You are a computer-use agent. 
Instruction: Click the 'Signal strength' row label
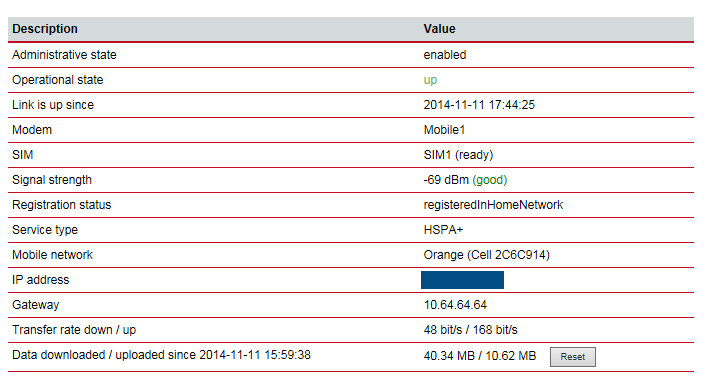pos(52,180)
